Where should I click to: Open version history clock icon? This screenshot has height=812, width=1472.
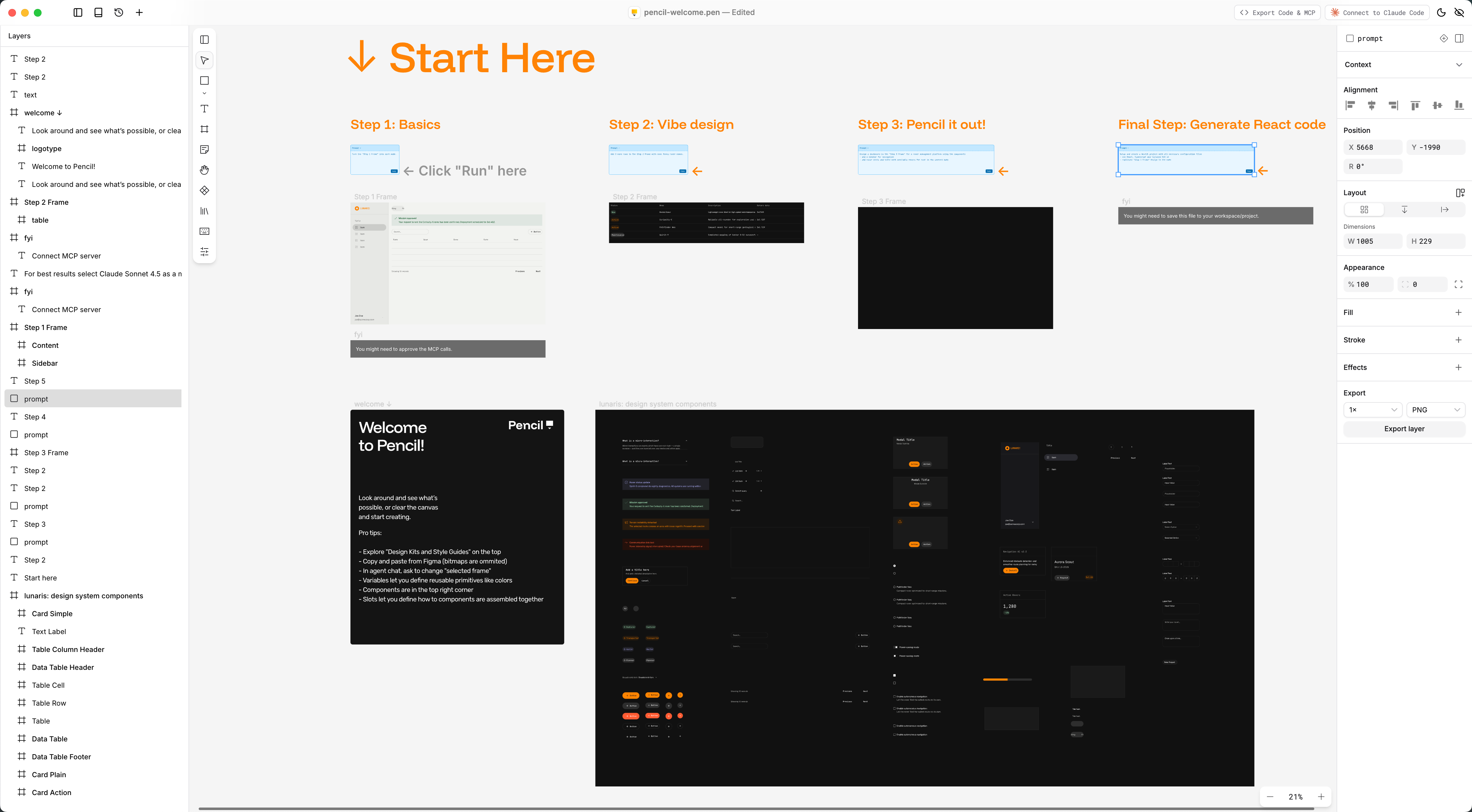(x=119, y=12)
